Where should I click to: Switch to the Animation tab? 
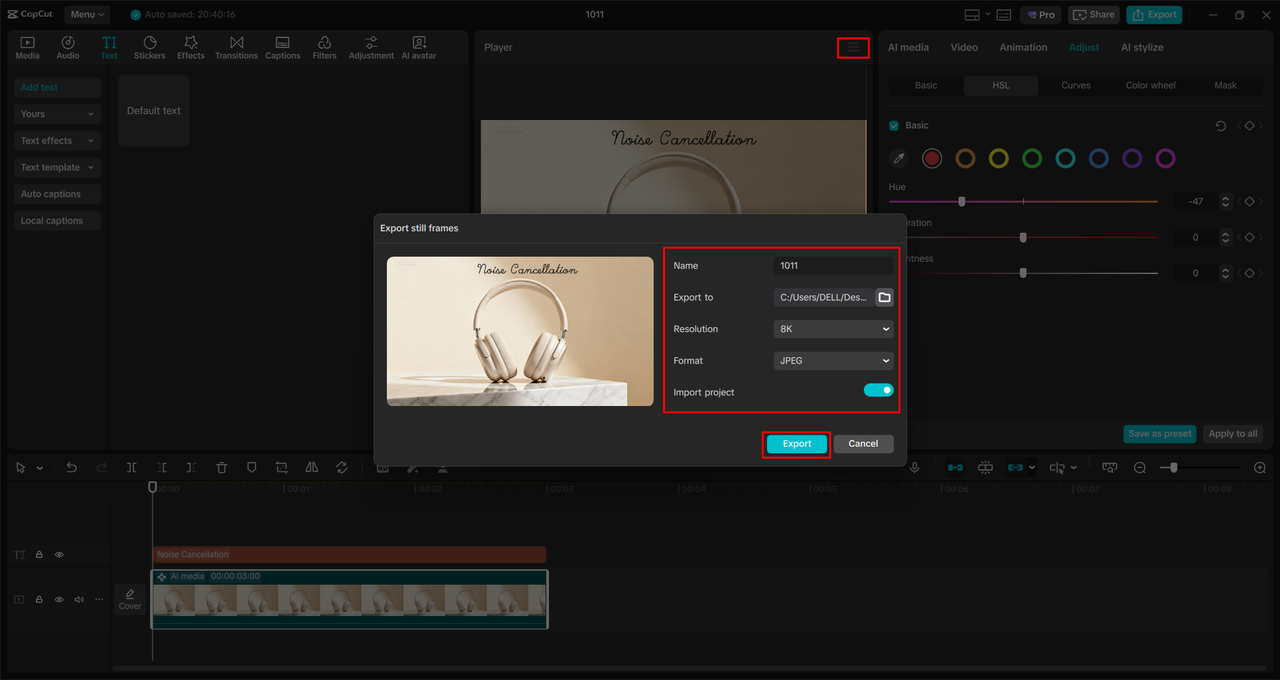click(1023, 47)
